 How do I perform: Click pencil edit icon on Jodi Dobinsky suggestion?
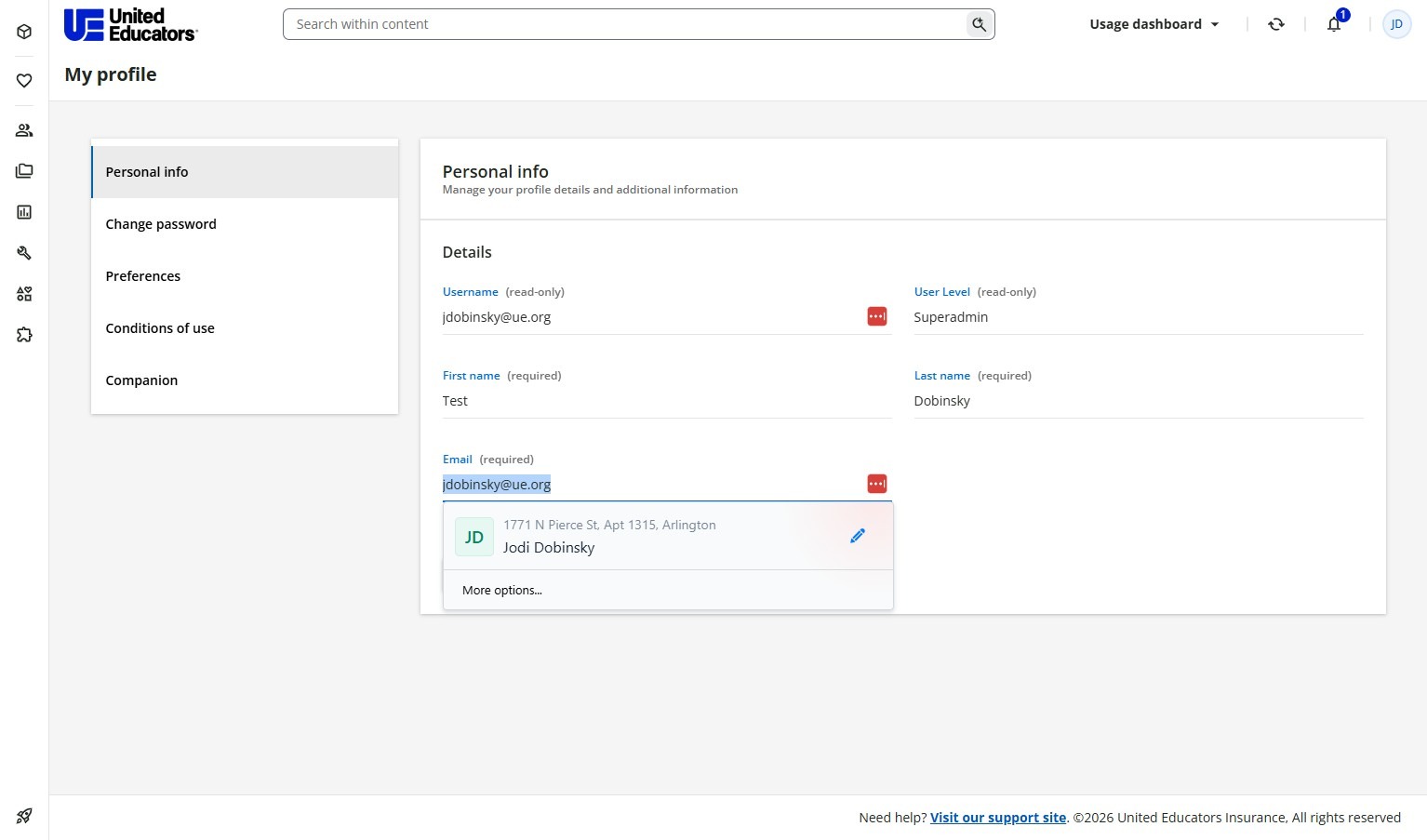[858, 536]
